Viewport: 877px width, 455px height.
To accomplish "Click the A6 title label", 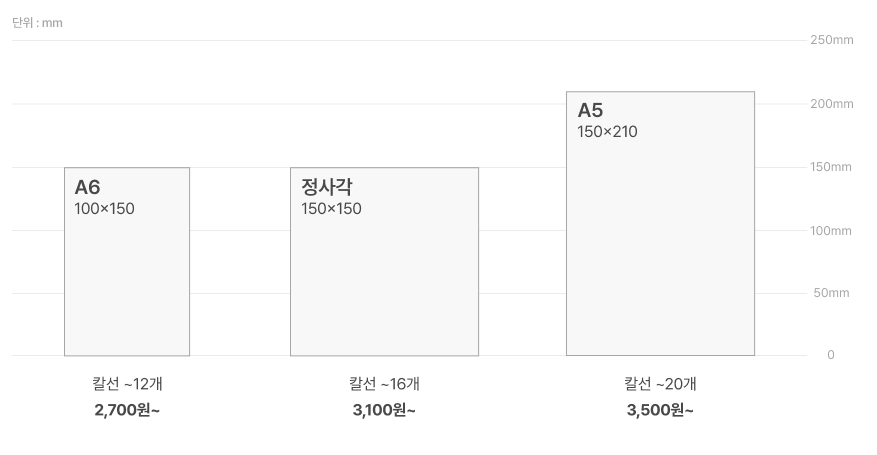I will pyautogui.click(x=87, y=187).
